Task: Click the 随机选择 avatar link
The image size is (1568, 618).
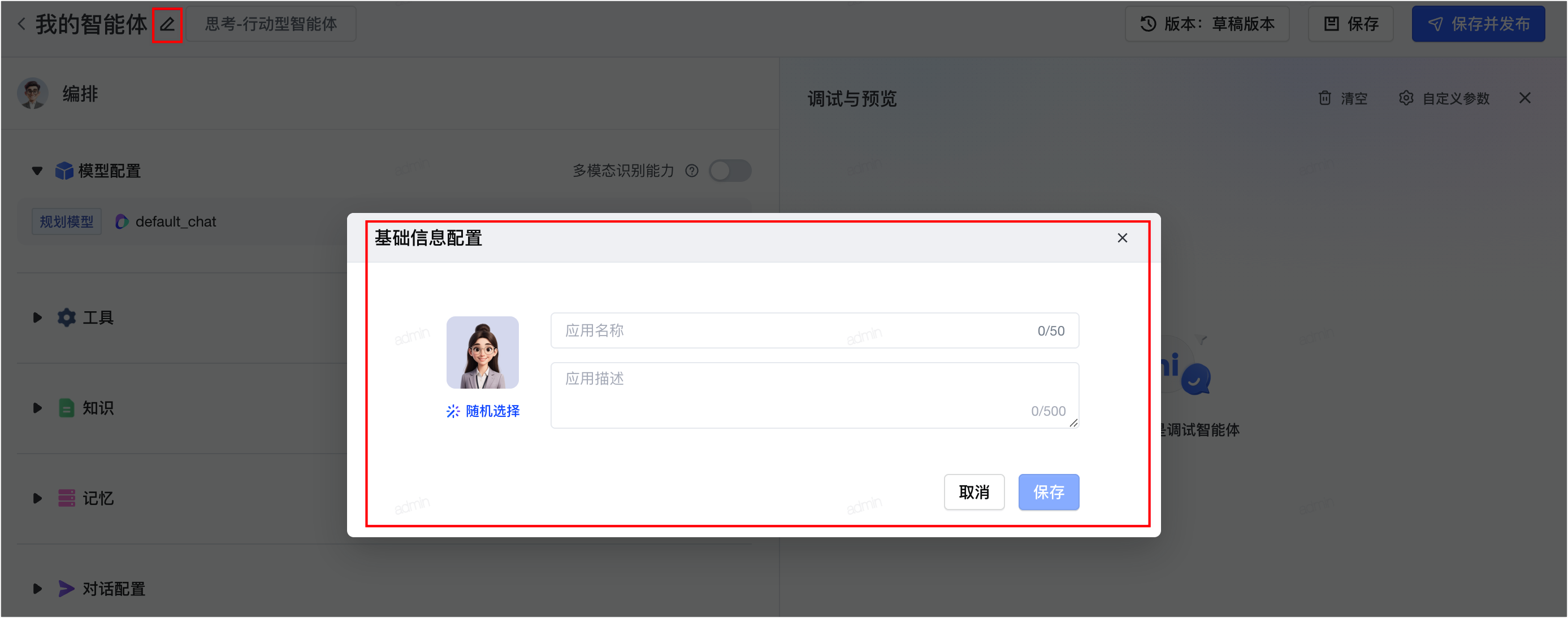Action: 483,412
